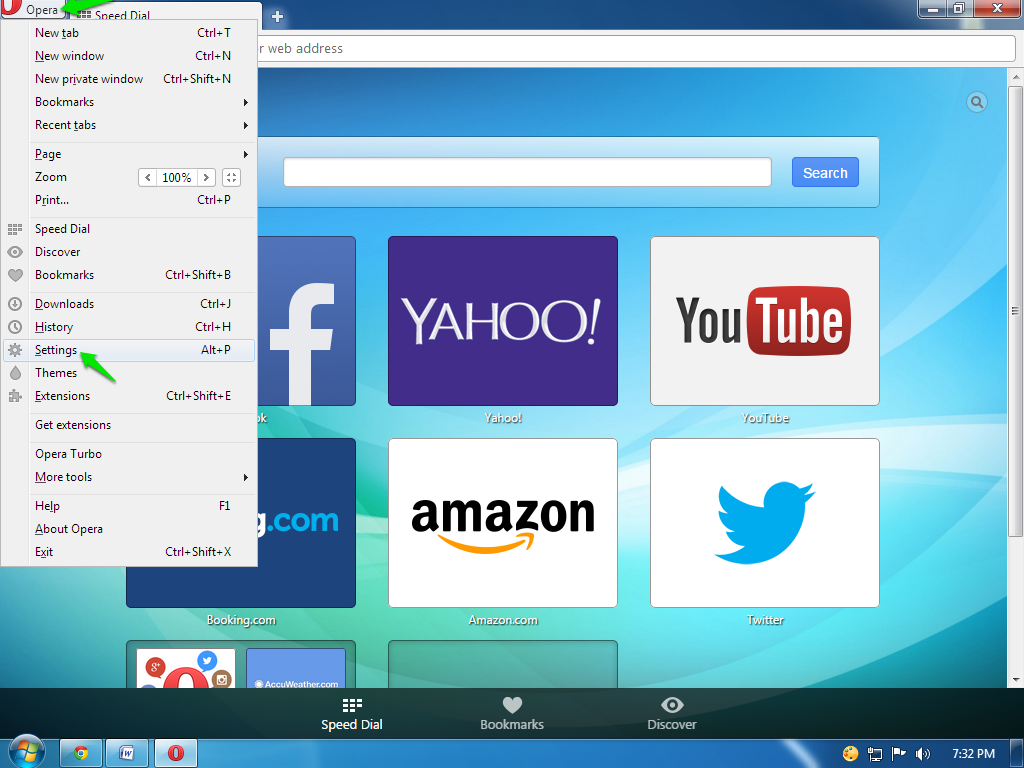Click the 100% zoom value
Image resolution: width=1024 pixels, height=768 pixels.
[x=176, y=177]
